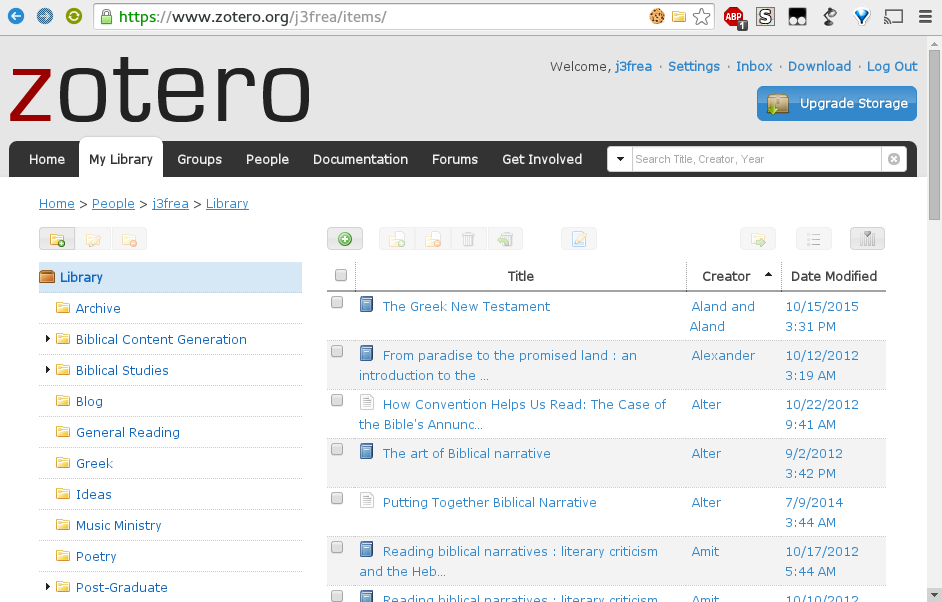Click the restore from trash icon
Viewport: 942px width, 602px height.
505,239
